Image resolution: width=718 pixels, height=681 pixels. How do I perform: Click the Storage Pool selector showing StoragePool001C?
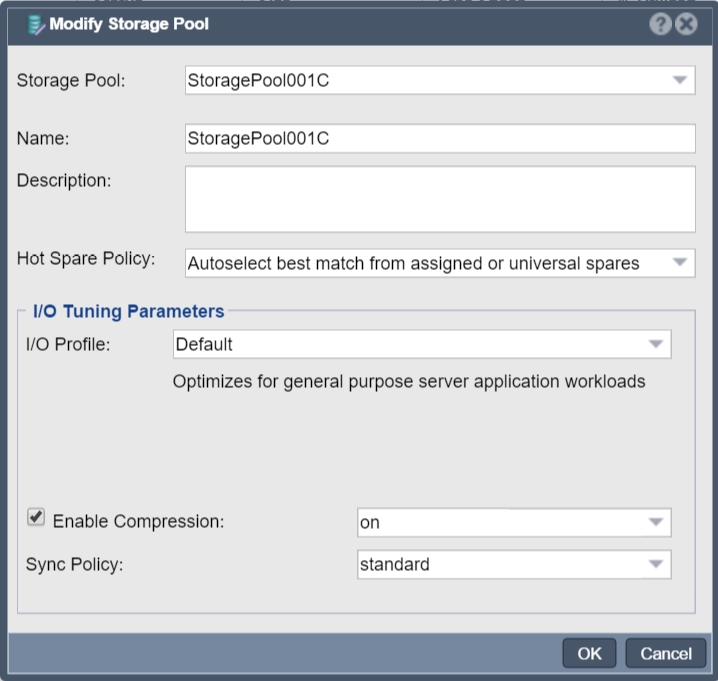pyautogui.click(x=440, y=80)
